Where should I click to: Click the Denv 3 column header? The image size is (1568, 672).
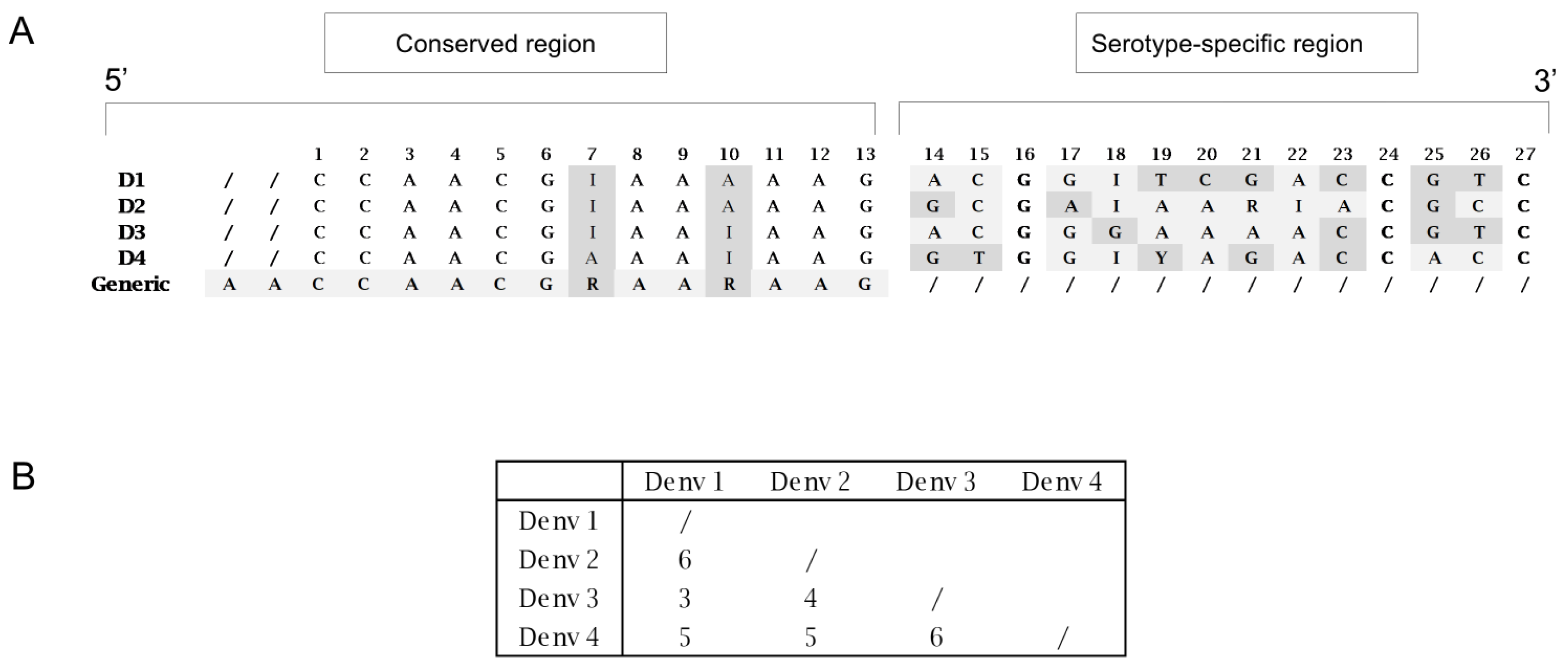point(935,481)
